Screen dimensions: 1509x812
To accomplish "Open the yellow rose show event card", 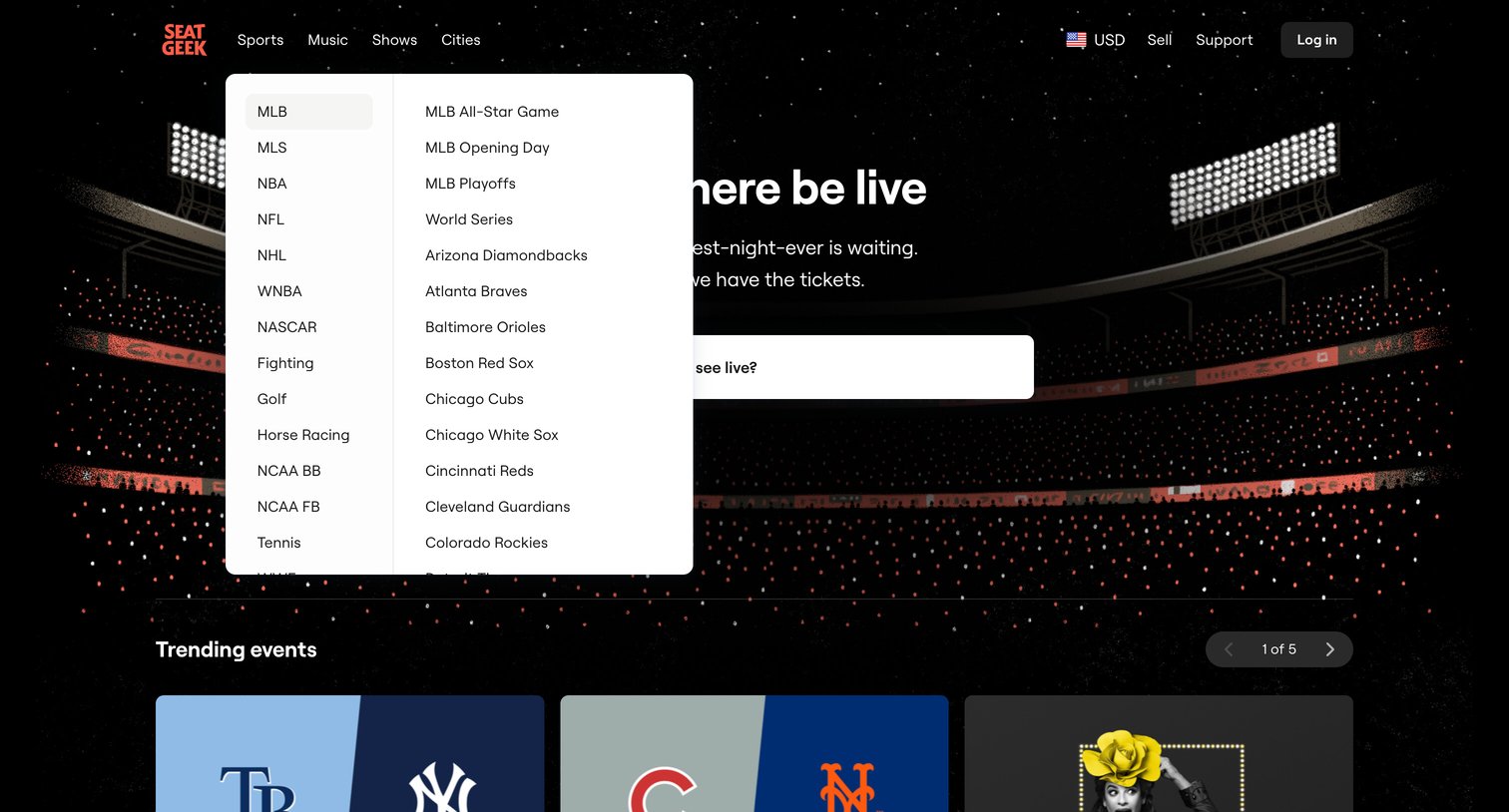I will 1159,754.
